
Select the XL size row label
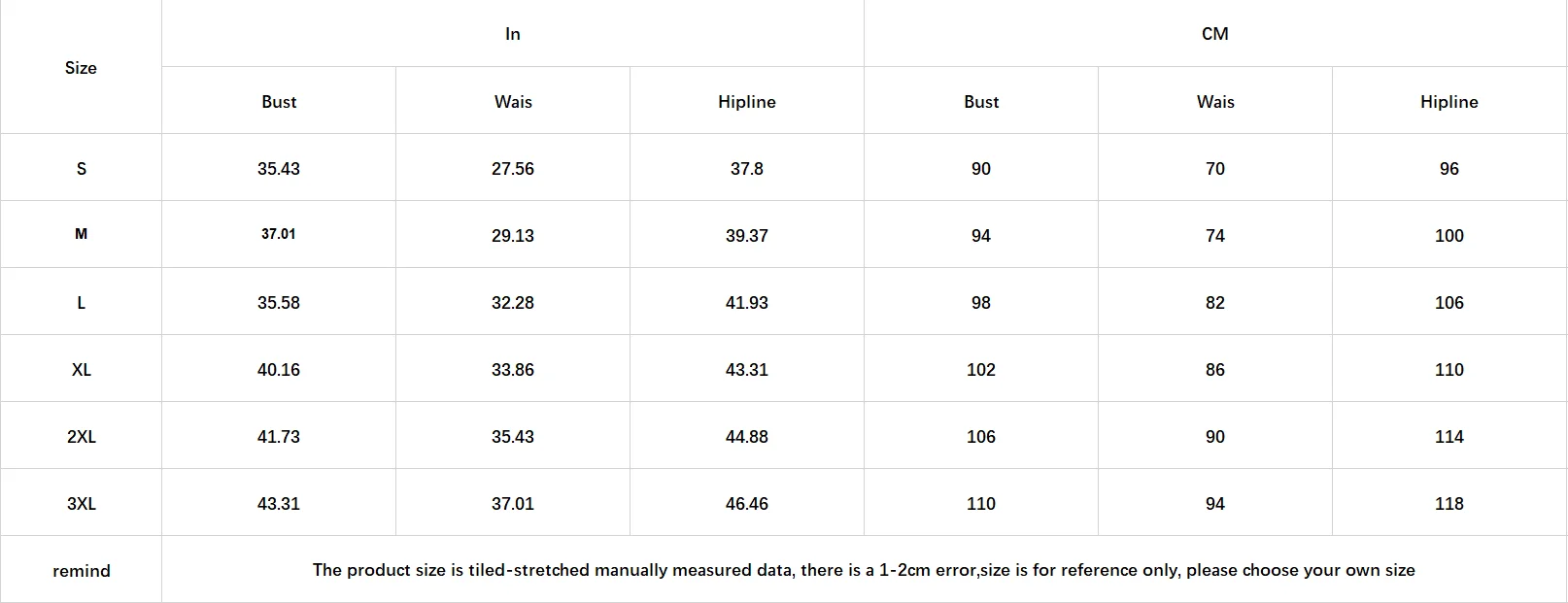81,369
